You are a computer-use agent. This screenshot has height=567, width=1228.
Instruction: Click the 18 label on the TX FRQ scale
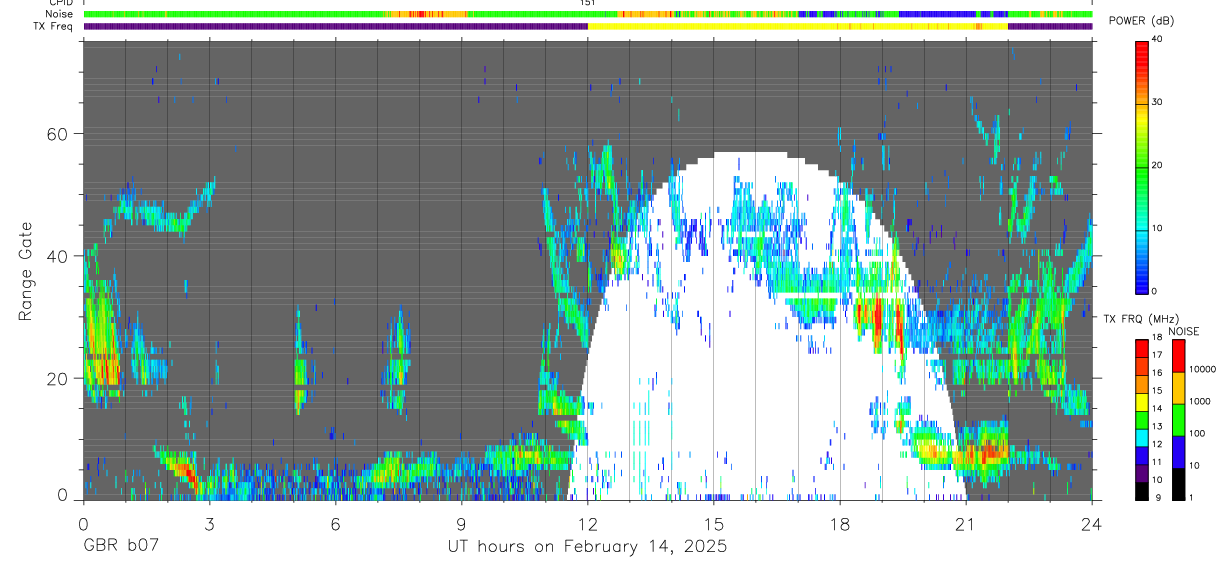[x=1157, y=339]
